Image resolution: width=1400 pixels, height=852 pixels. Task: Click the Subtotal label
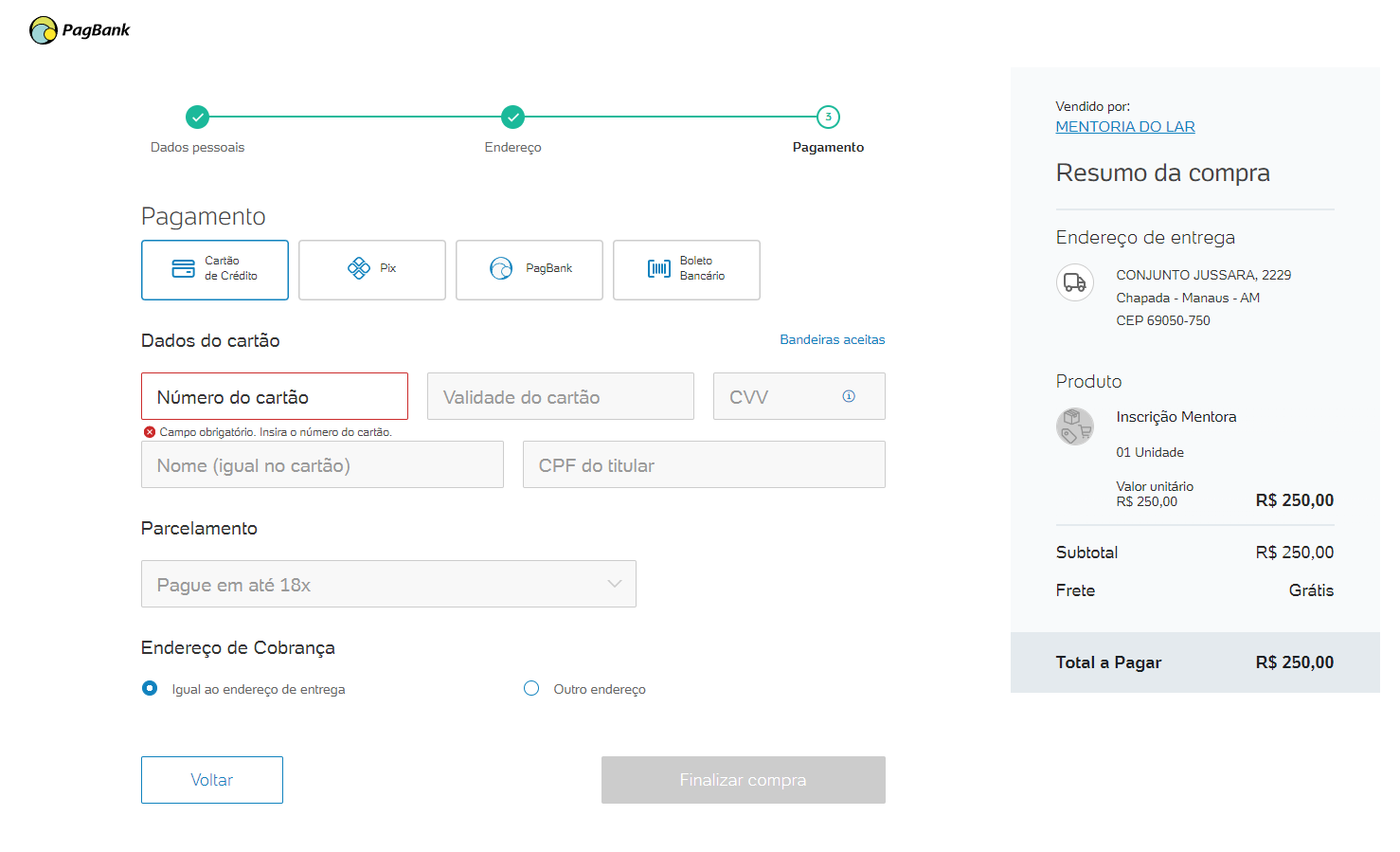tap(1086, 553)
